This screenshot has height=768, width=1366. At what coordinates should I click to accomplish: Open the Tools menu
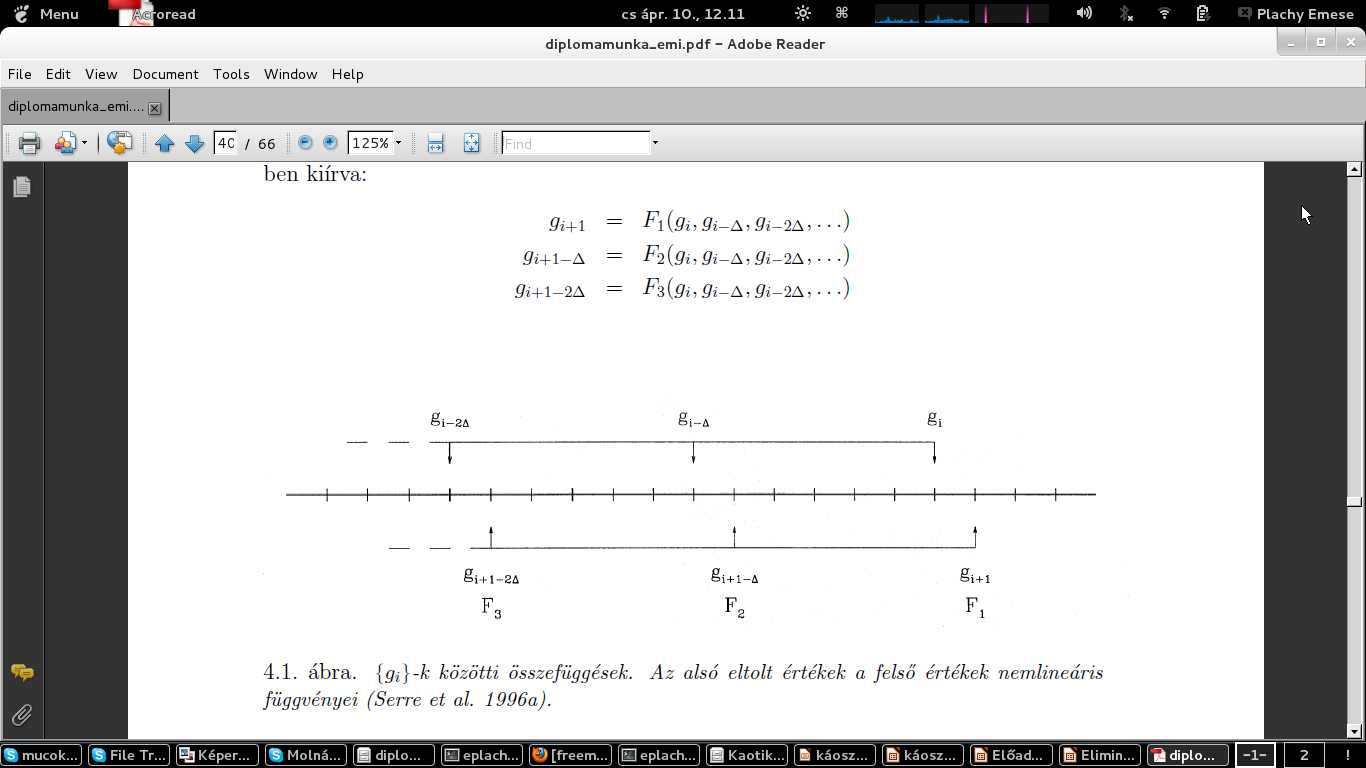(231, 74)
